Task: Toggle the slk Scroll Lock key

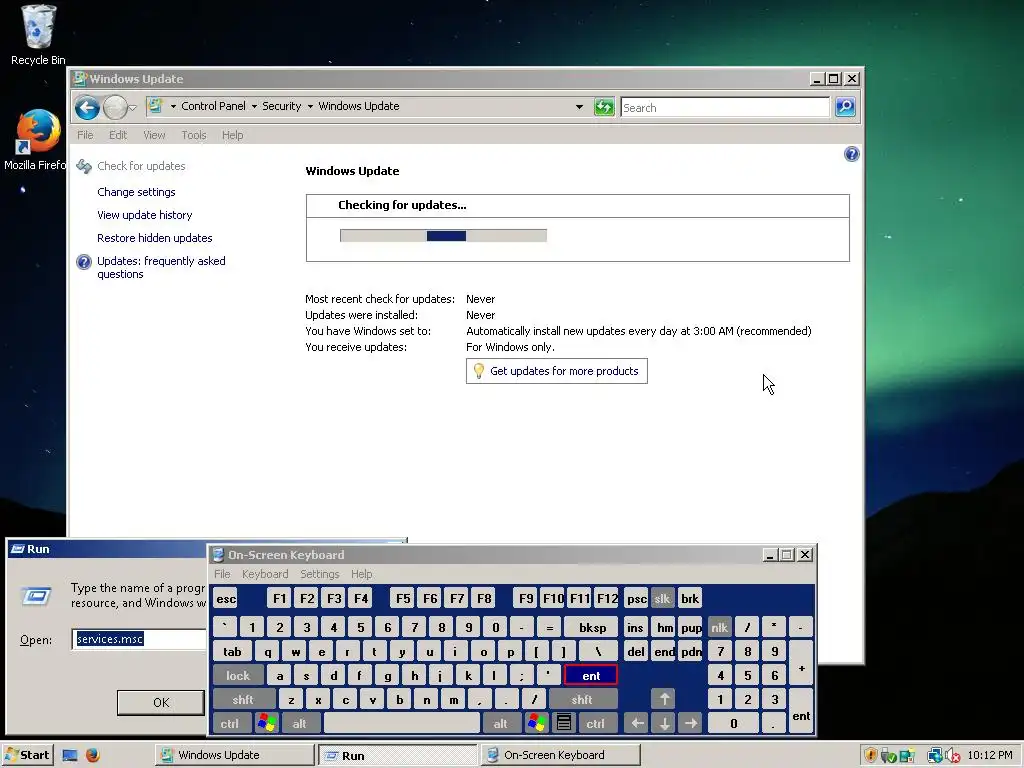Action: [662, 599]
